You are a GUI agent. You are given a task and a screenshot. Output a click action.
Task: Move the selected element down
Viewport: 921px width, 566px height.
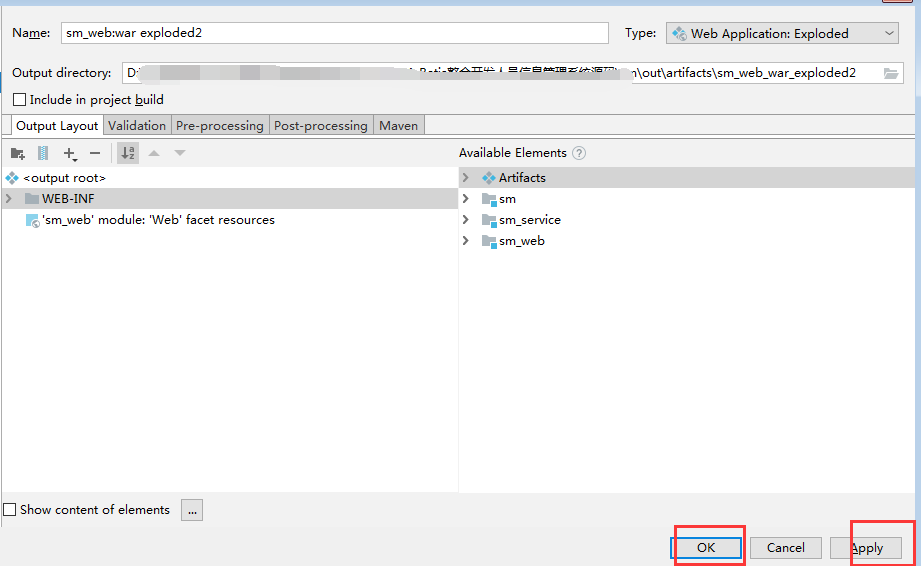click(x=180, y=153)
